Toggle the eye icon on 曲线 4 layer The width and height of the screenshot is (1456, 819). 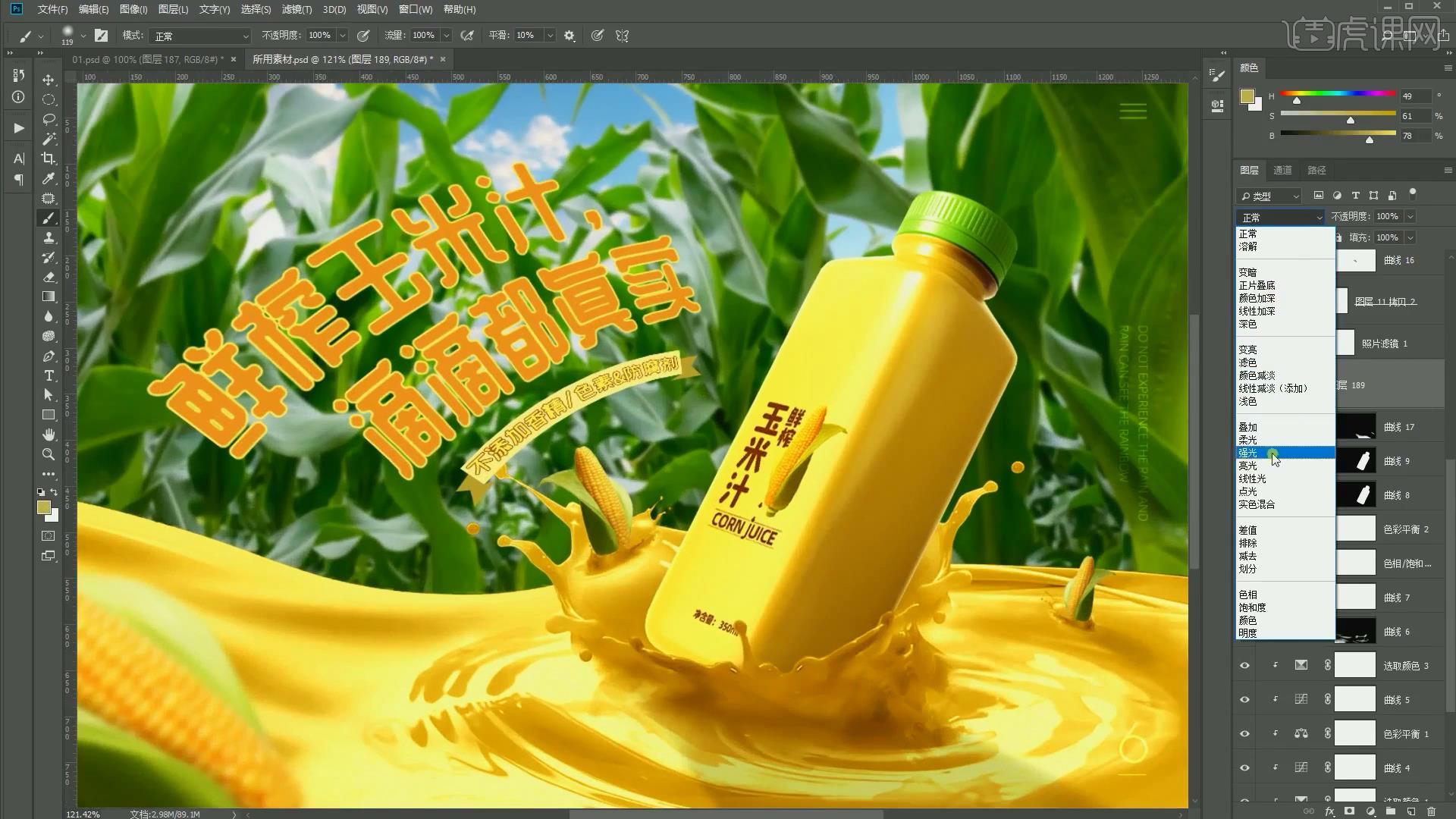pyautogui.click(x=1244, y=767)
